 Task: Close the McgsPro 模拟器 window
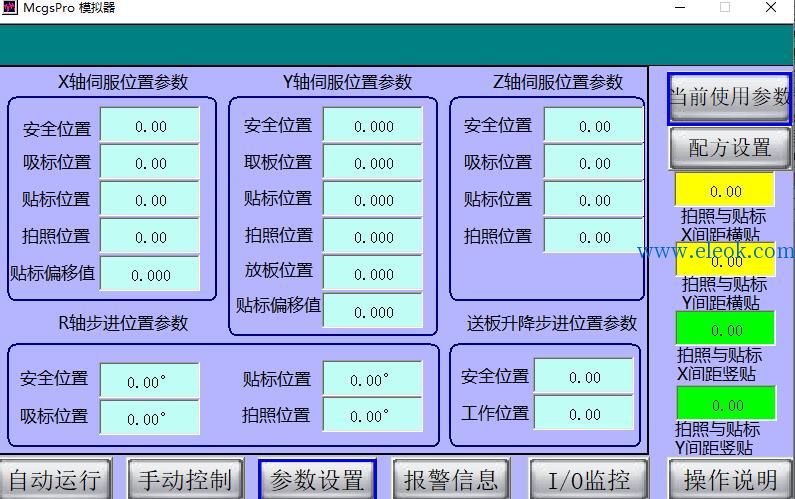point(771,7)
